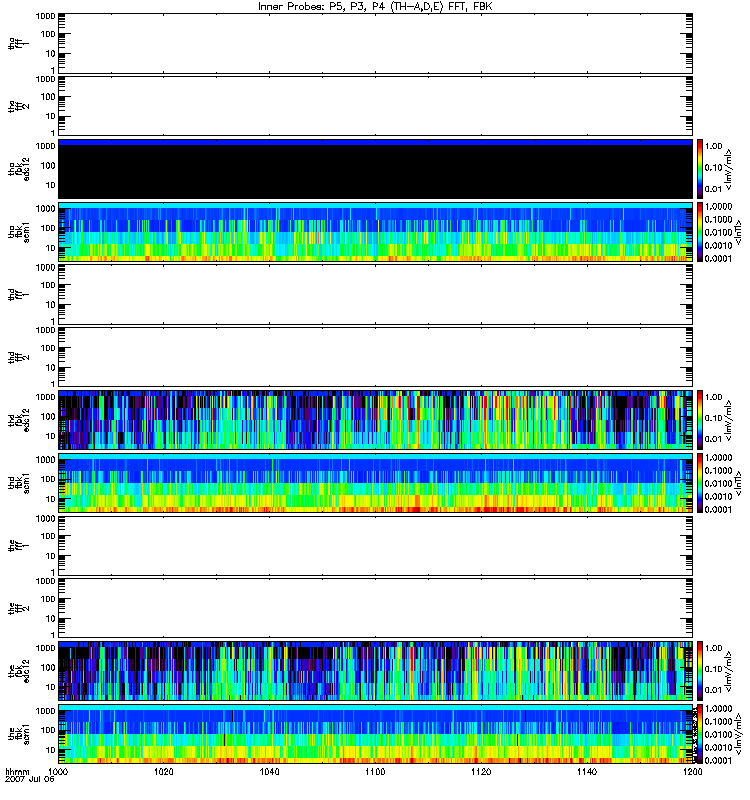
Task: Click the "1120" time-axis tick label
Action: coord(481,771)
